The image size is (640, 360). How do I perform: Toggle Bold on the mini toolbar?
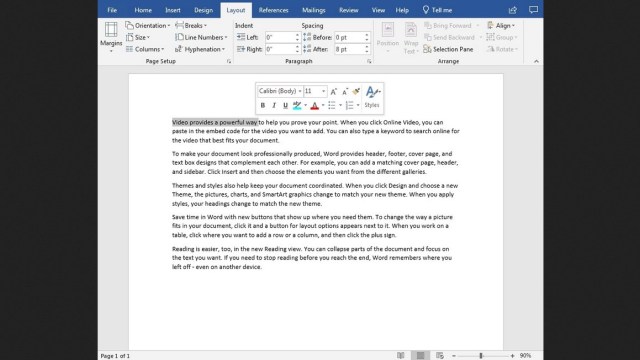pos(262,105)
